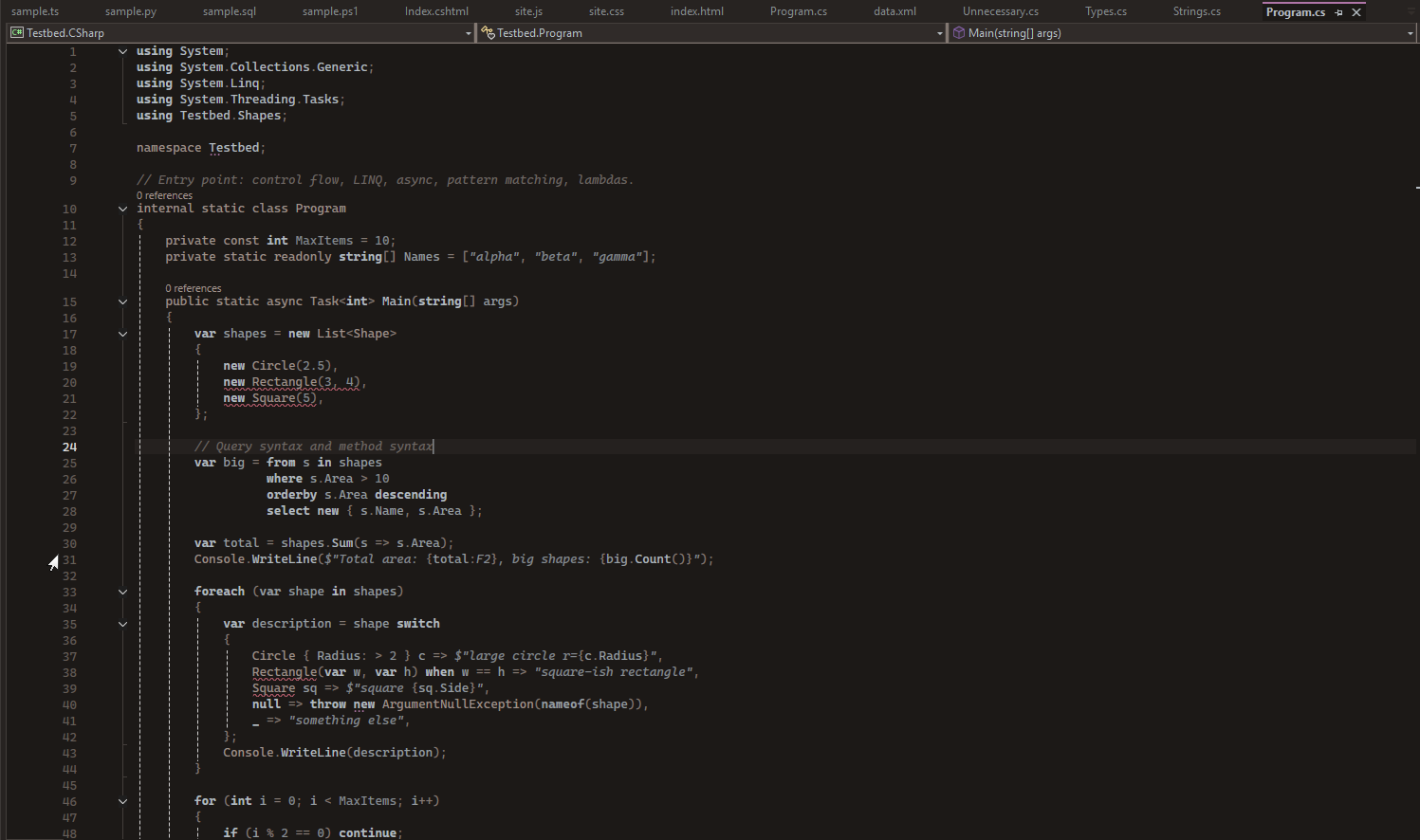Open the site.css tab
1420x840 pixels.
[x=606, y=11]
